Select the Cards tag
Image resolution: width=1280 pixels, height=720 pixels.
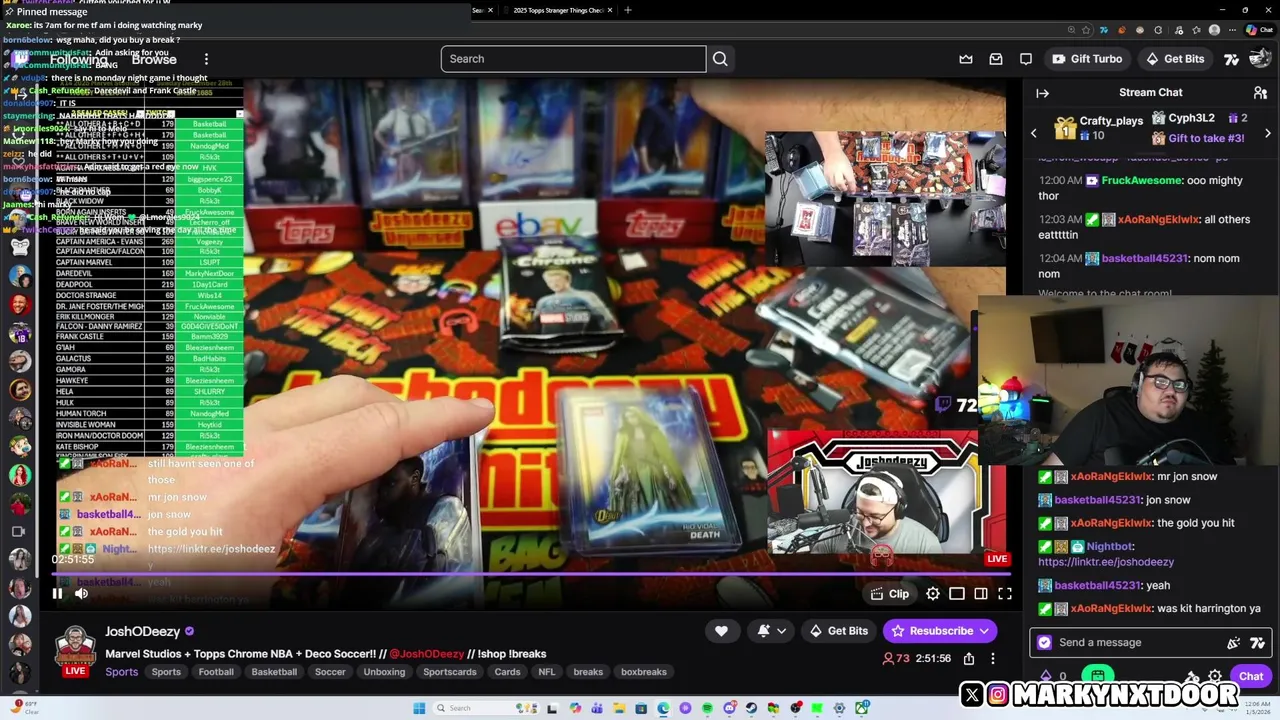tap(507, 672)
